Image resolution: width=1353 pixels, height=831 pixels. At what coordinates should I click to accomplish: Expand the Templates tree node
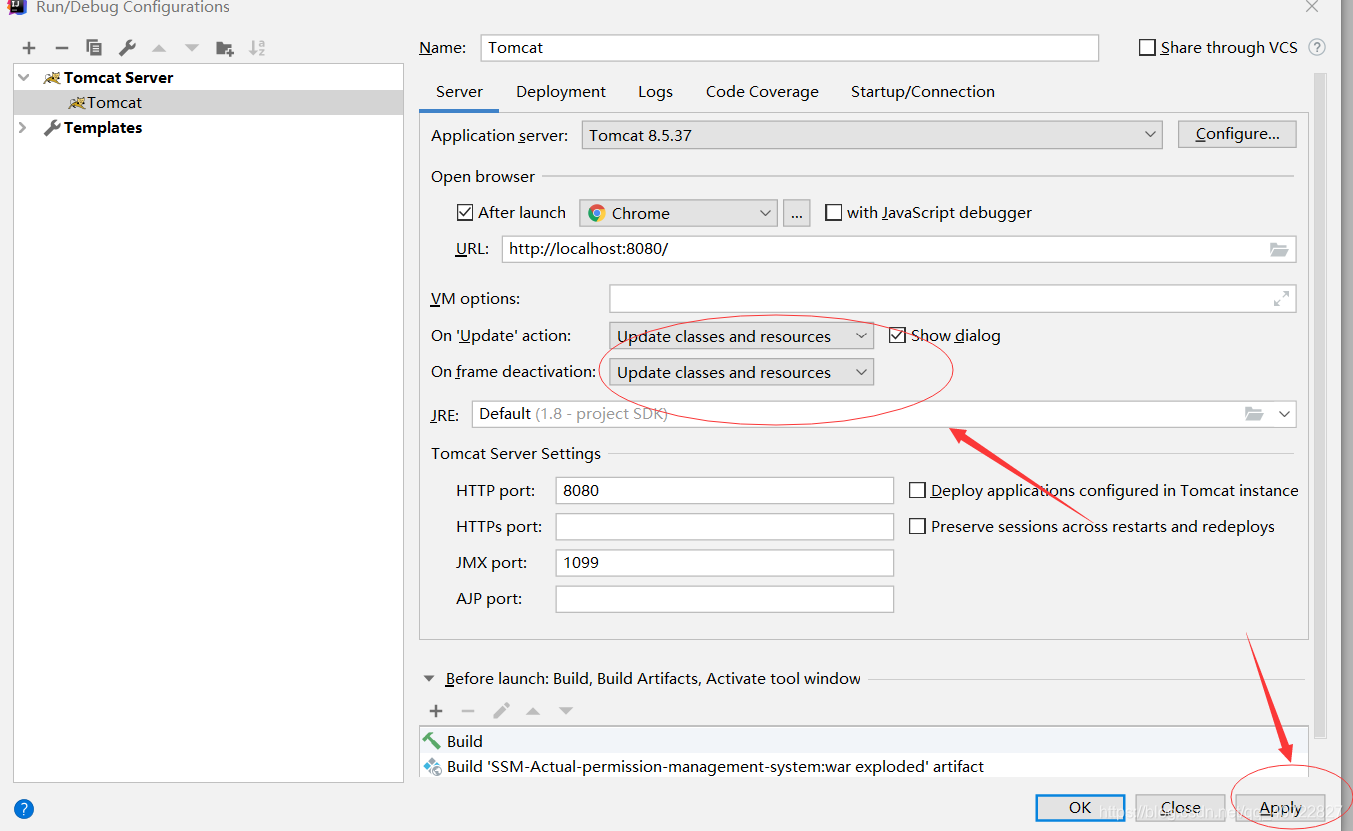click(23, 128)
